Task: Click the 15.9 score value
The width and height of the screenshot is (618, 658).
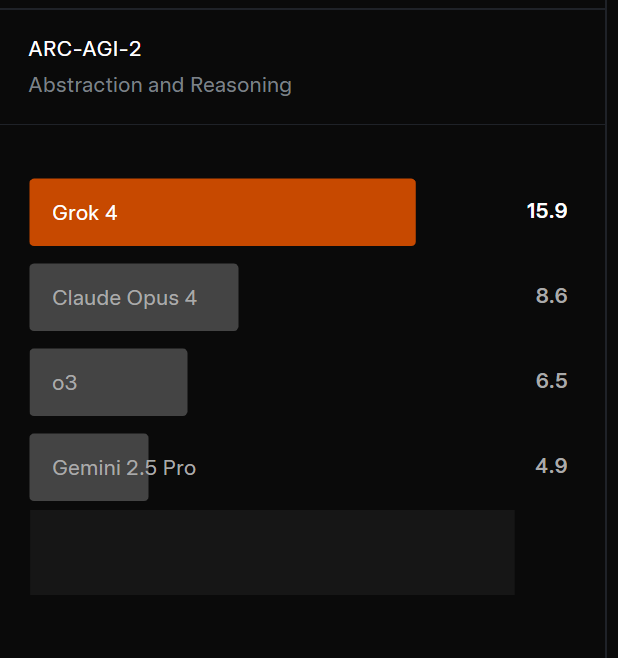Action: [547, 211]
